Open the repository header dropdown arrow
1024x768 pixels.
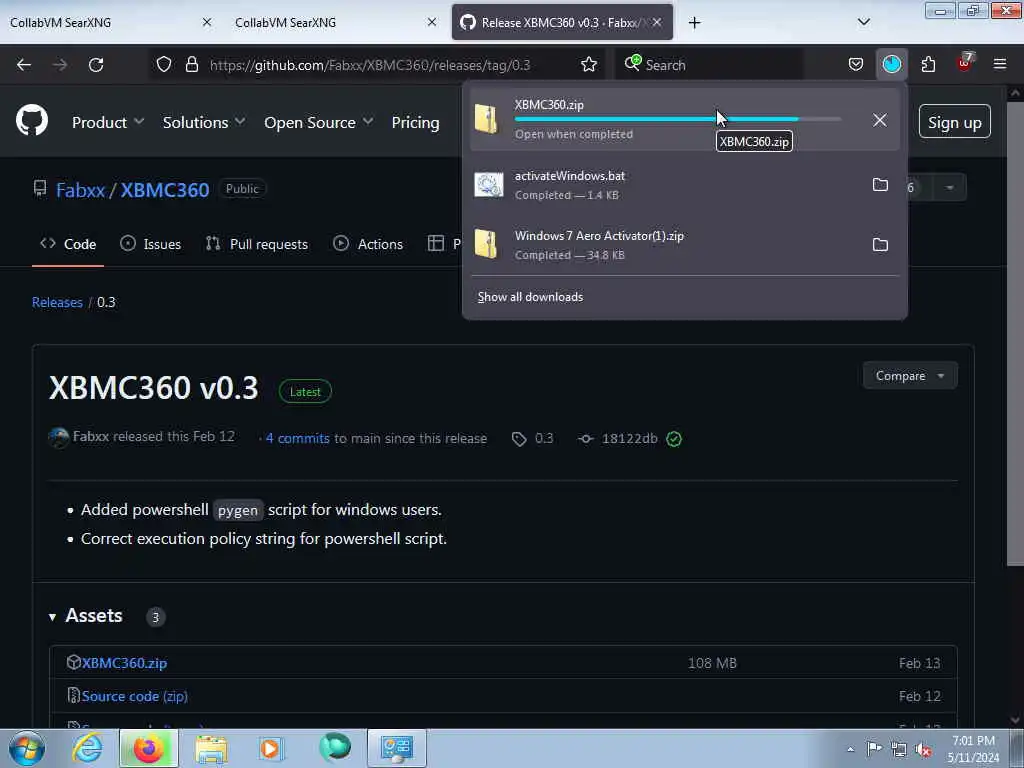(950, 188)
